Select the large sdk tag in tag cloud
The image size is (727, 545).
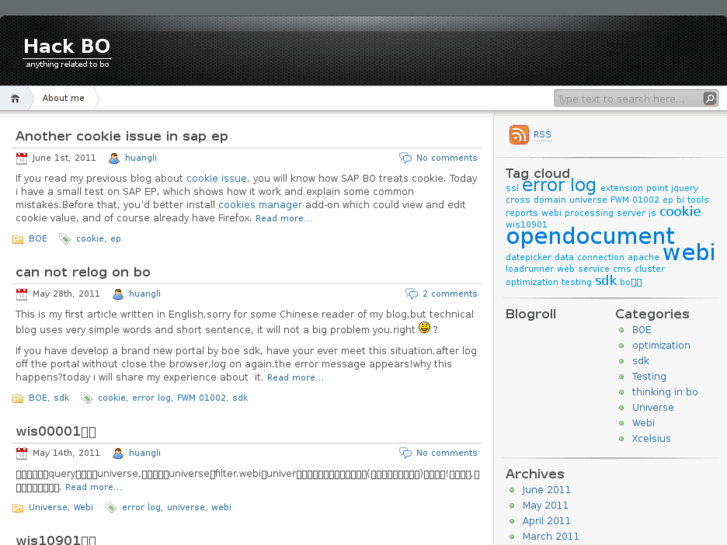(606, 281)
